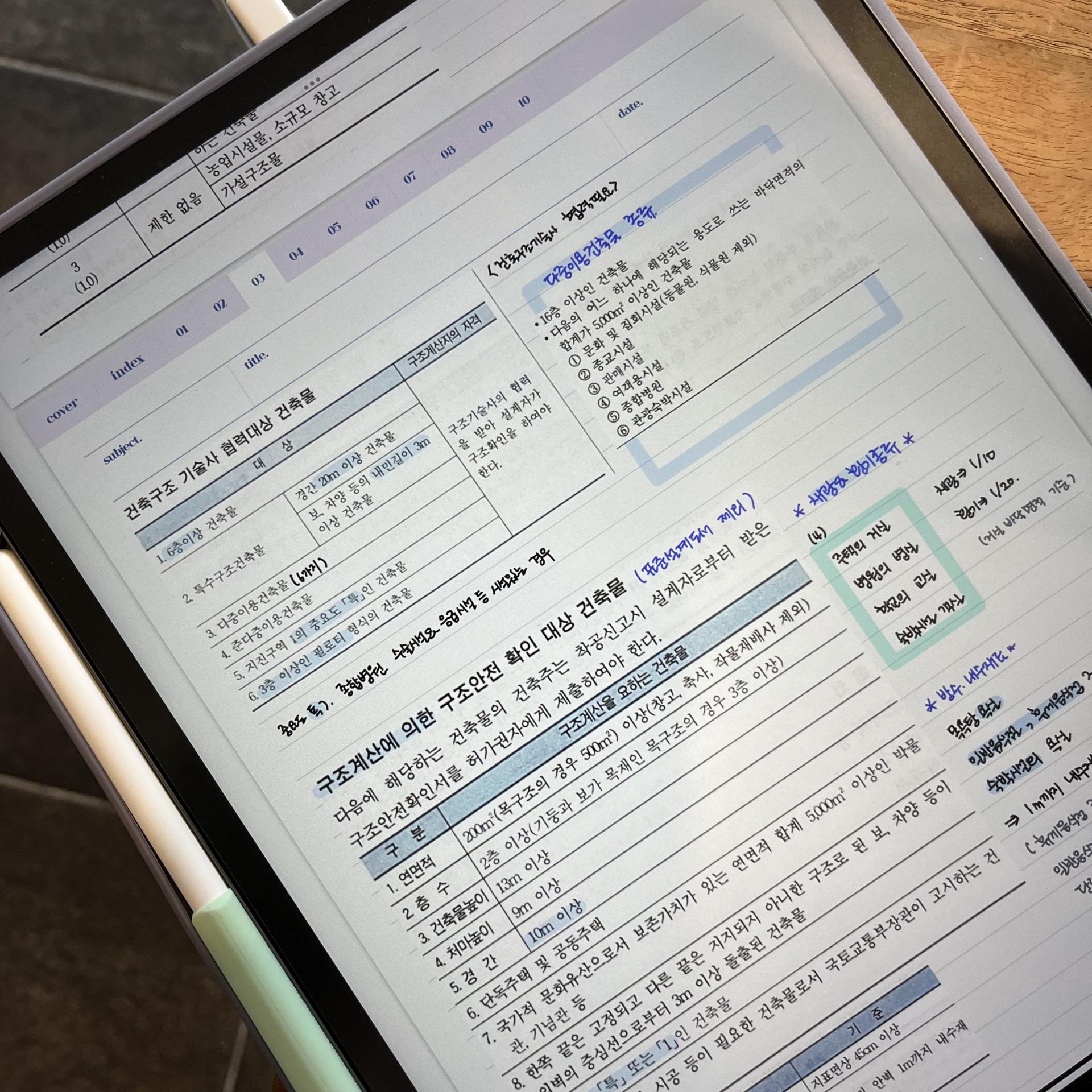Select the active 03 tab
Image resolution: width=1092 pixels, height=1092 pixels.
click(x=258, y=279)
